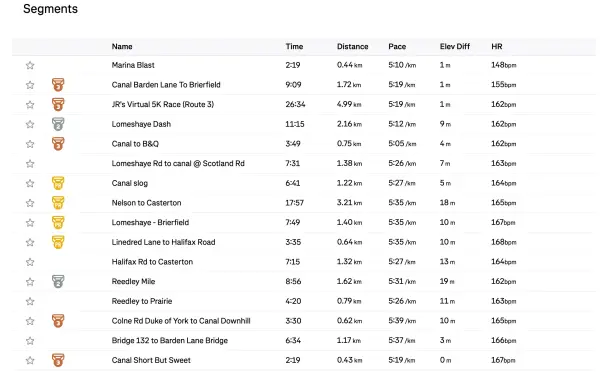The height and width of the screenshot is (380, 607).
Task: Open Lomeshaye Rd to canal segment
Action: (178, 163)
